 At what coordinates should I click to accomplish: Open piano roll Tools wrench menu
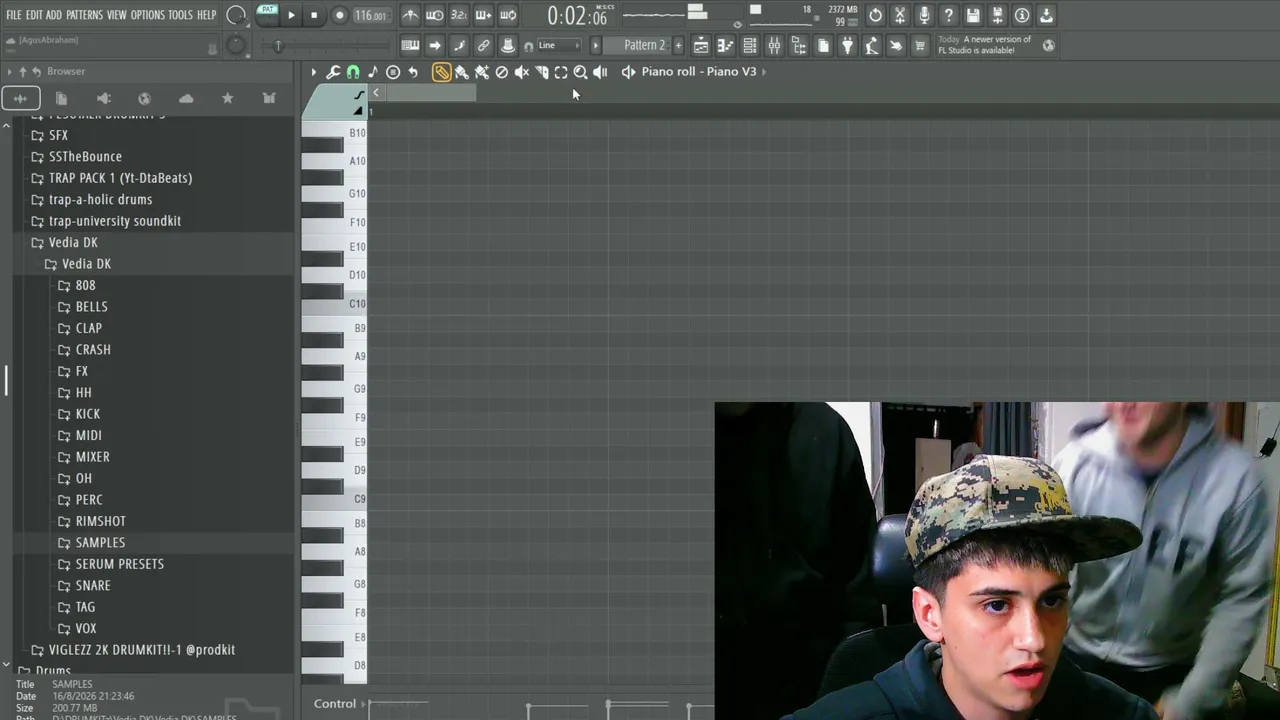pos(333,72)
